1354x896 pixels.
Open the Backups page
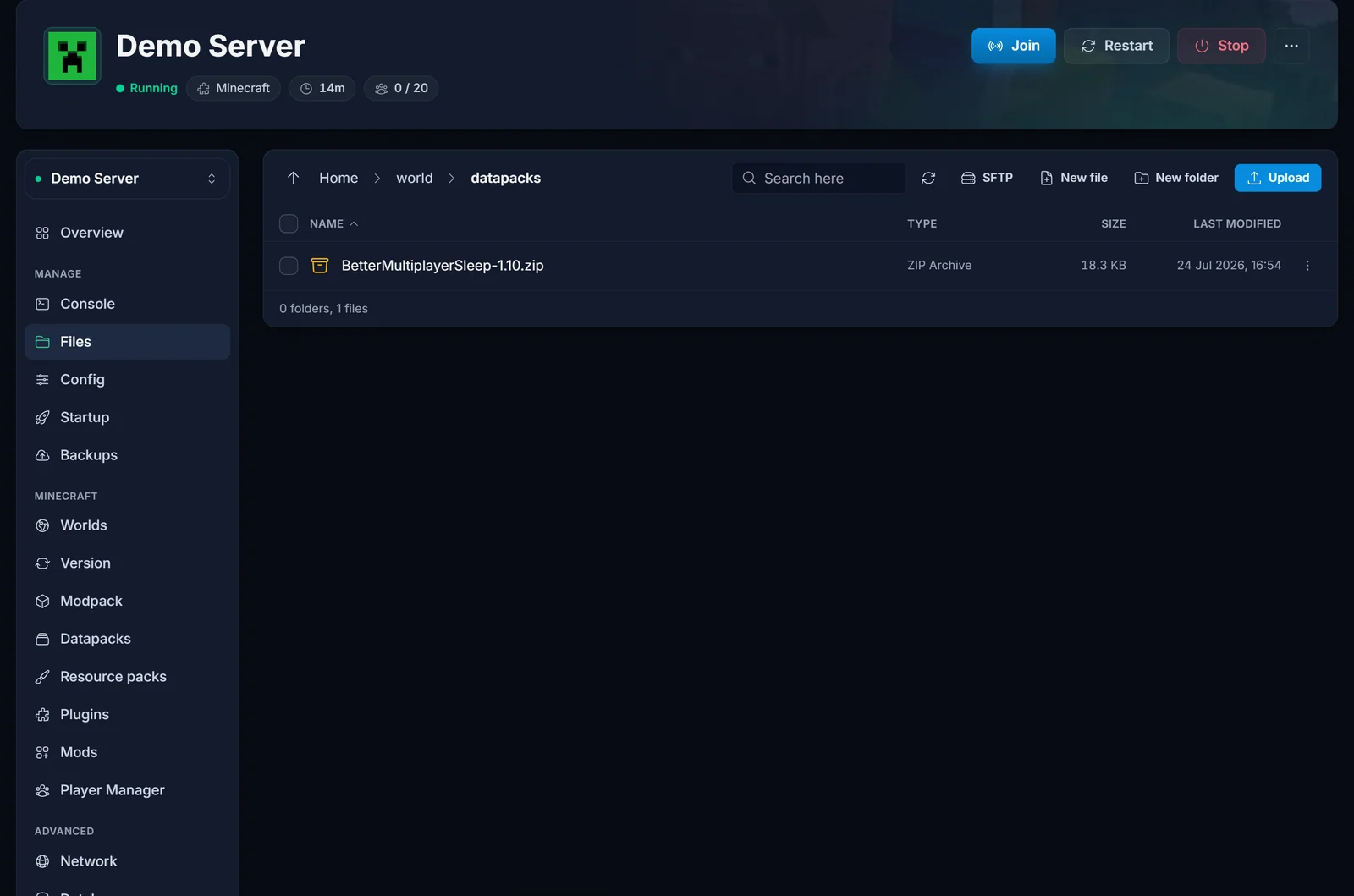(x=127, y=455)
